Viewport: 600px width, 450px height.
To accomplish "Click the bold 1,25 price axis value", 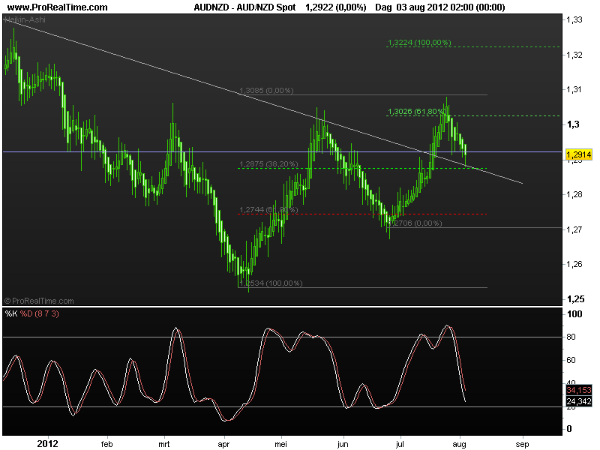I will click(575, 299).
